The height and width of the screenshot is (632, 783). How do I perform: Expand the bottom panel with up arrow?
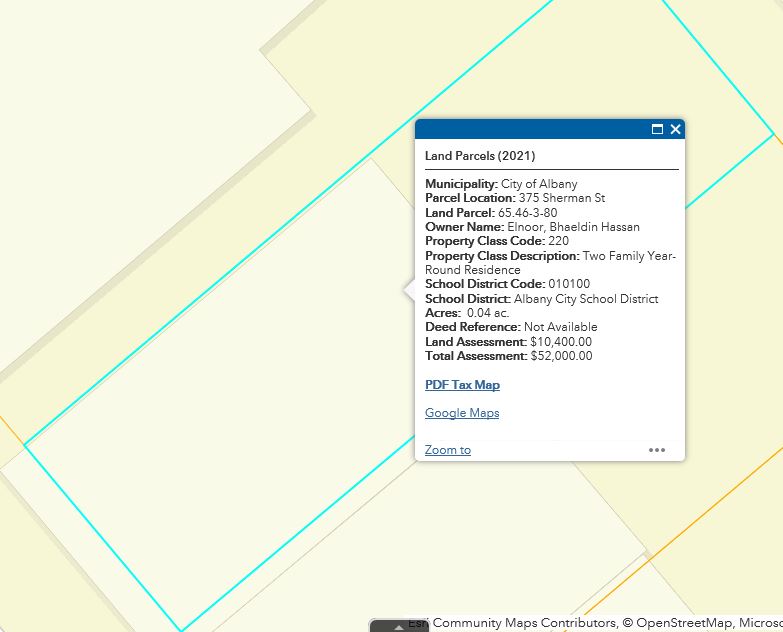click(399, 626)
